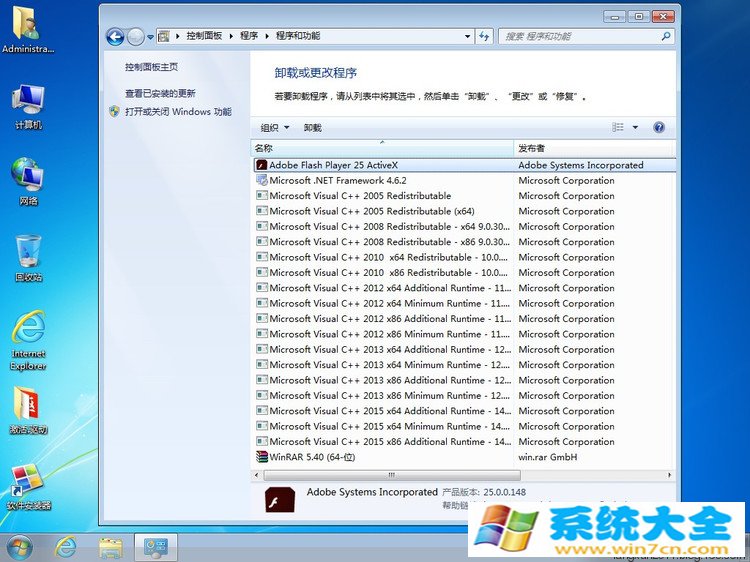The image size is (750, 562).
Task: Launch Internet Explorer desktop shortcut
Action: point(28,340)
